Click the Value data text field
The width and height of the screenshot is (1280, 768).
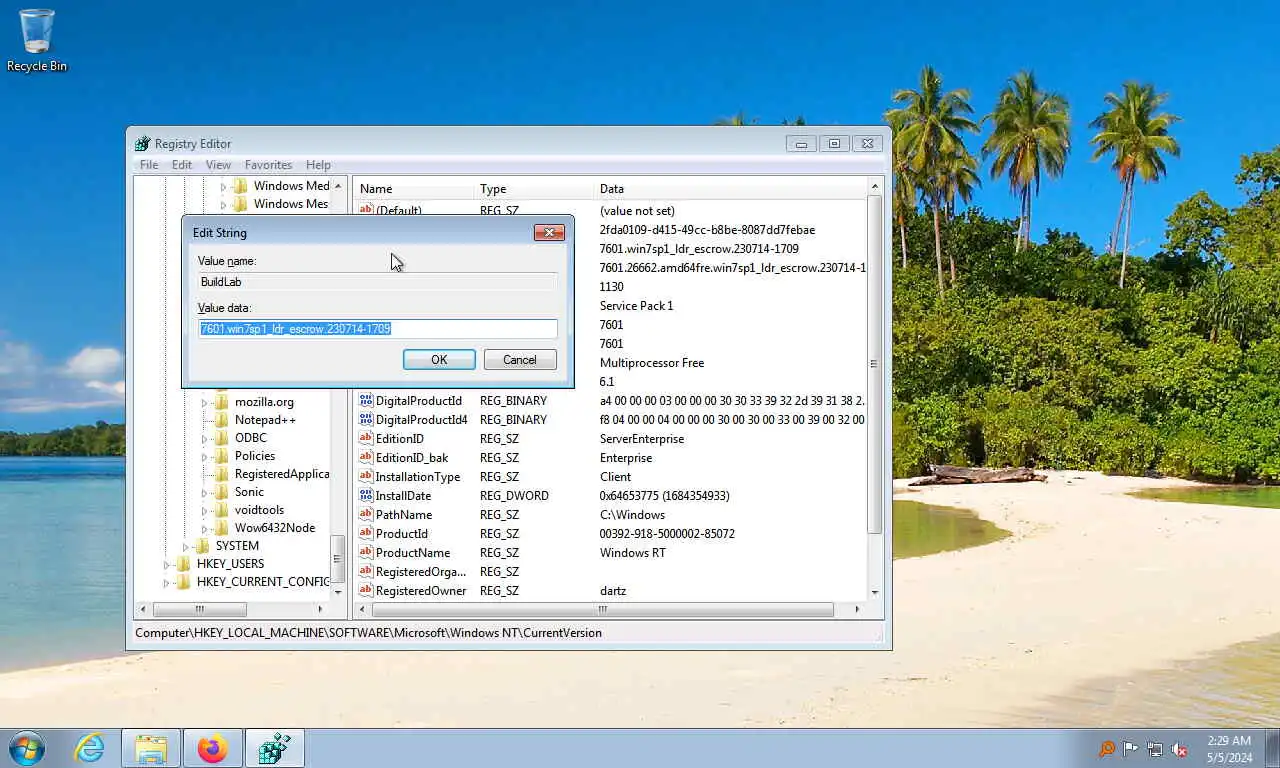point(378,329)
